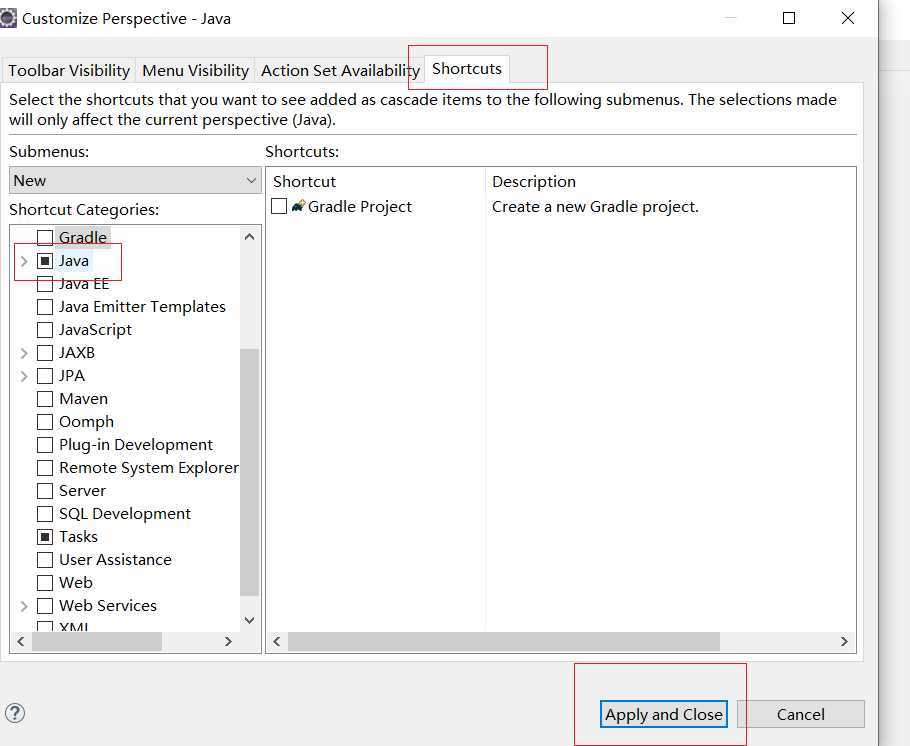Click categories horizontal scroll left arrow

pos(21,642)
